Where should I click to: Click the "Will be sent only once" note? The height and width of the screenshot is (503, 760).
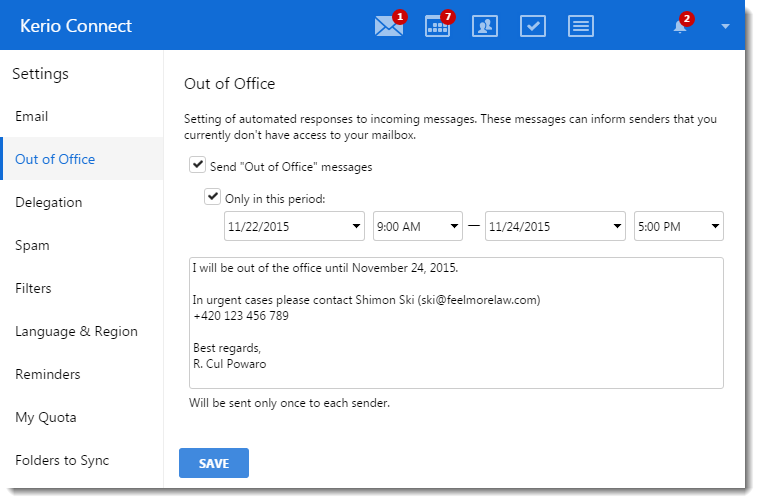pos(289,403)
